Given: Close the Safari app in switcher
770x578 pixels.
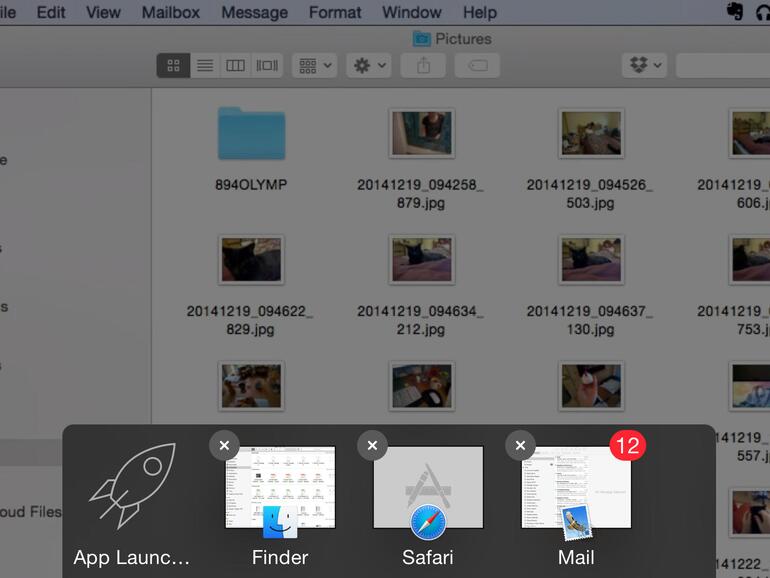Looking at the screenshot, I should [x=372, y=445].
